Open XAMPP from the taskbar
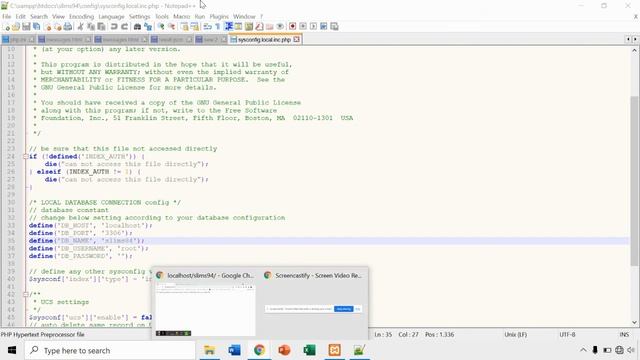 tap(334, 350)
